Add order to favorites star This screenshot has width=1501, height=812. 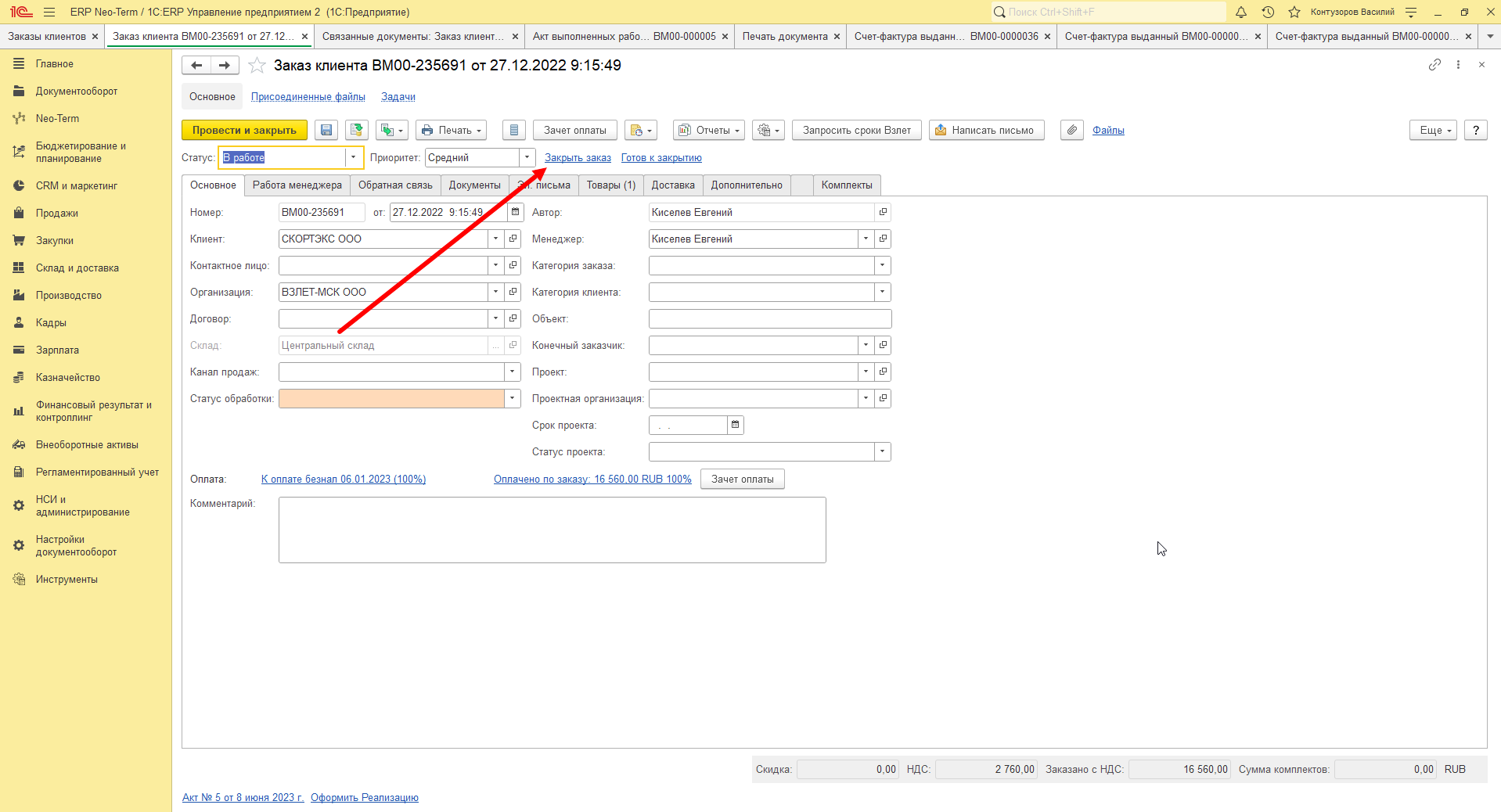257,66
